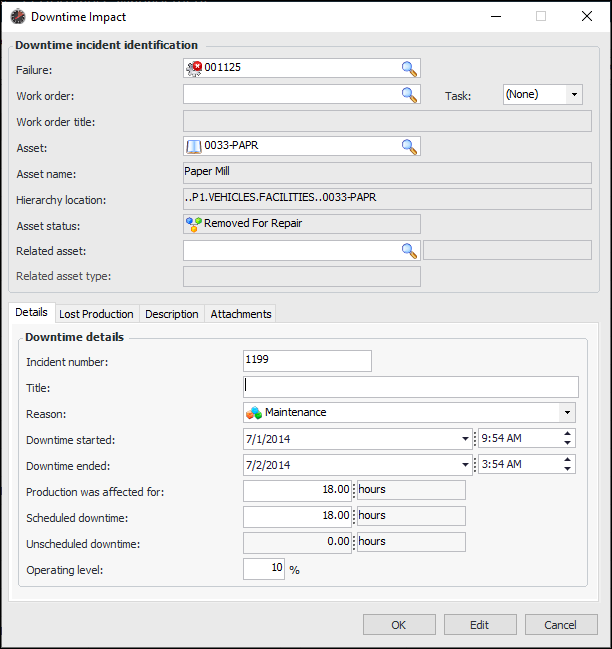
Task: Expand the Downtime ended date dropdown
Action: point(464,464)
